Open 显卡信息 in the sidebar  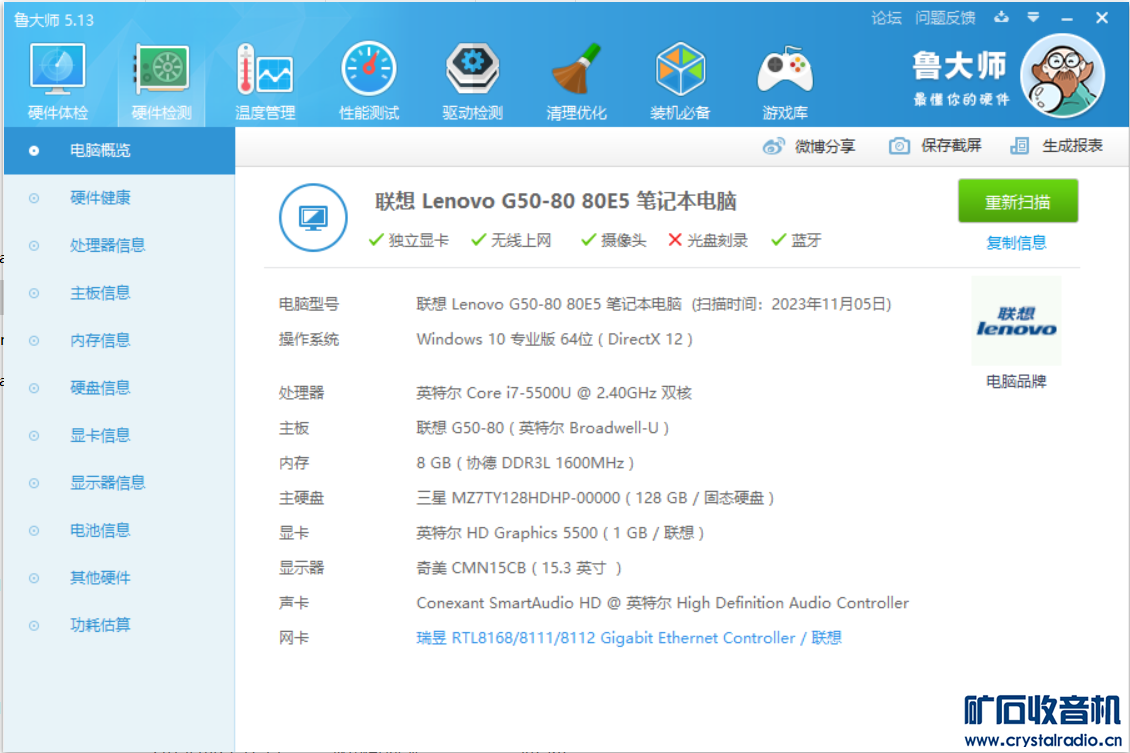100,435
